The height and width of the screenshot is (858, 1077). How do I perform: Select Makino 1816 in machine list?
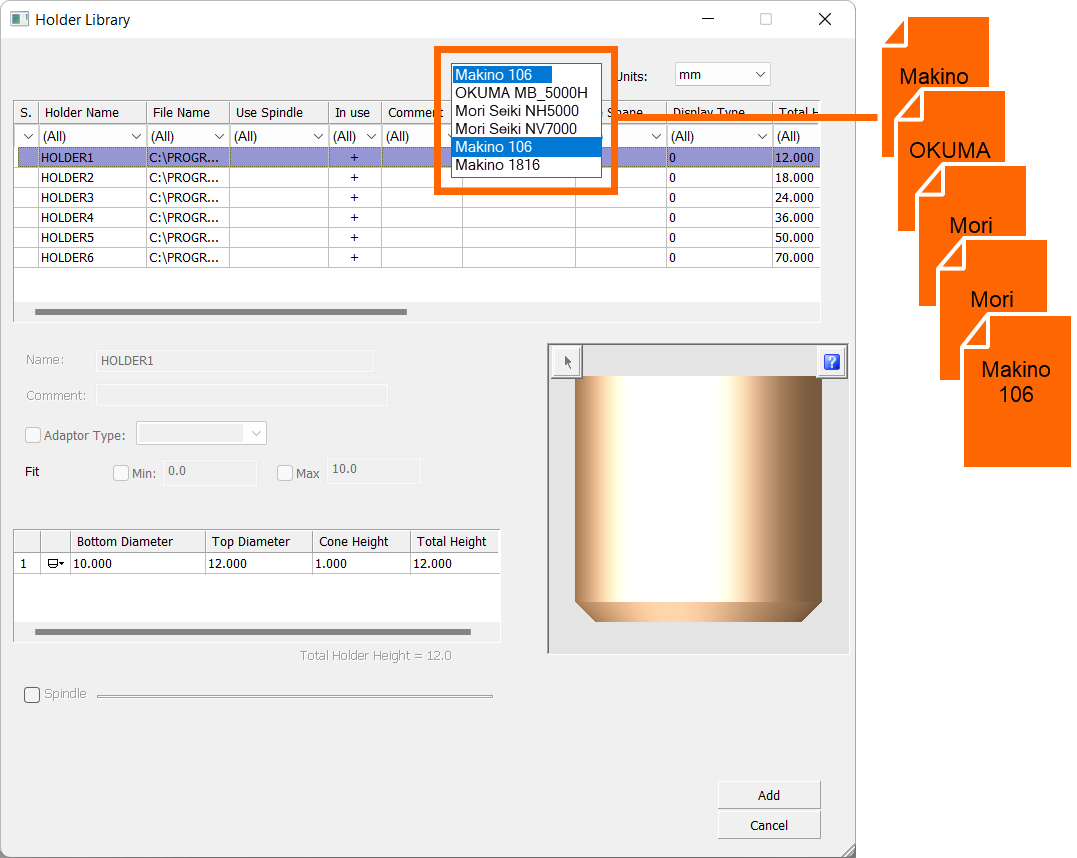[x=526, y=165]
